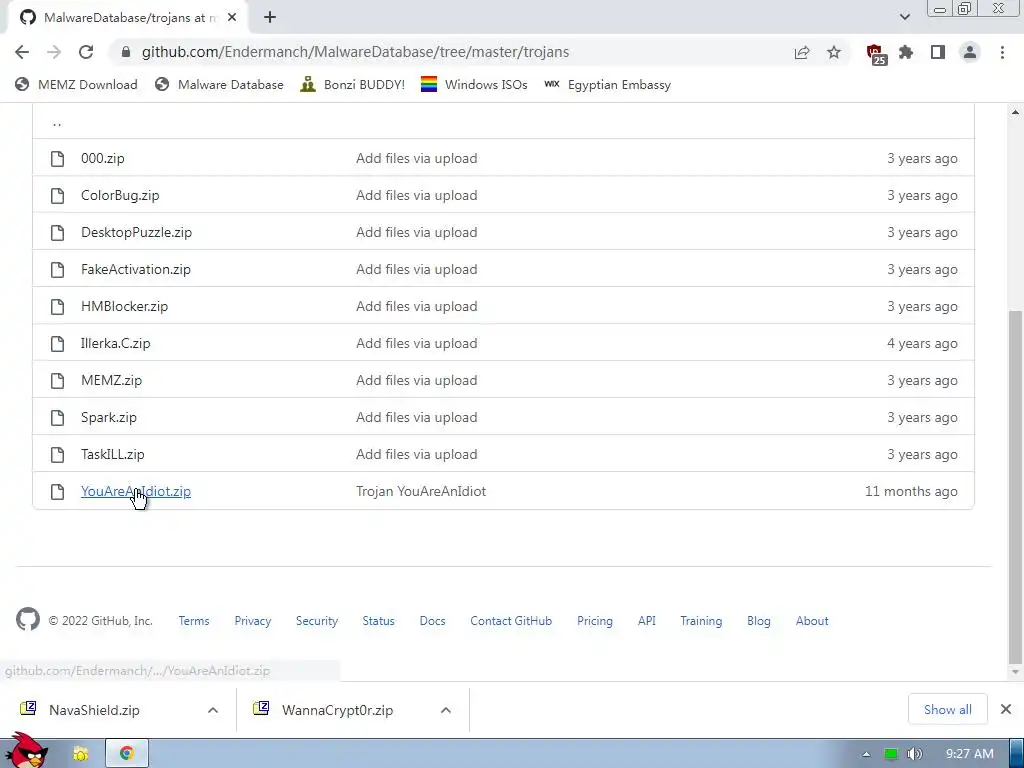Reload the current GitHub page
Viewport: 1024px width, 768px height.
tap(86, 52)
